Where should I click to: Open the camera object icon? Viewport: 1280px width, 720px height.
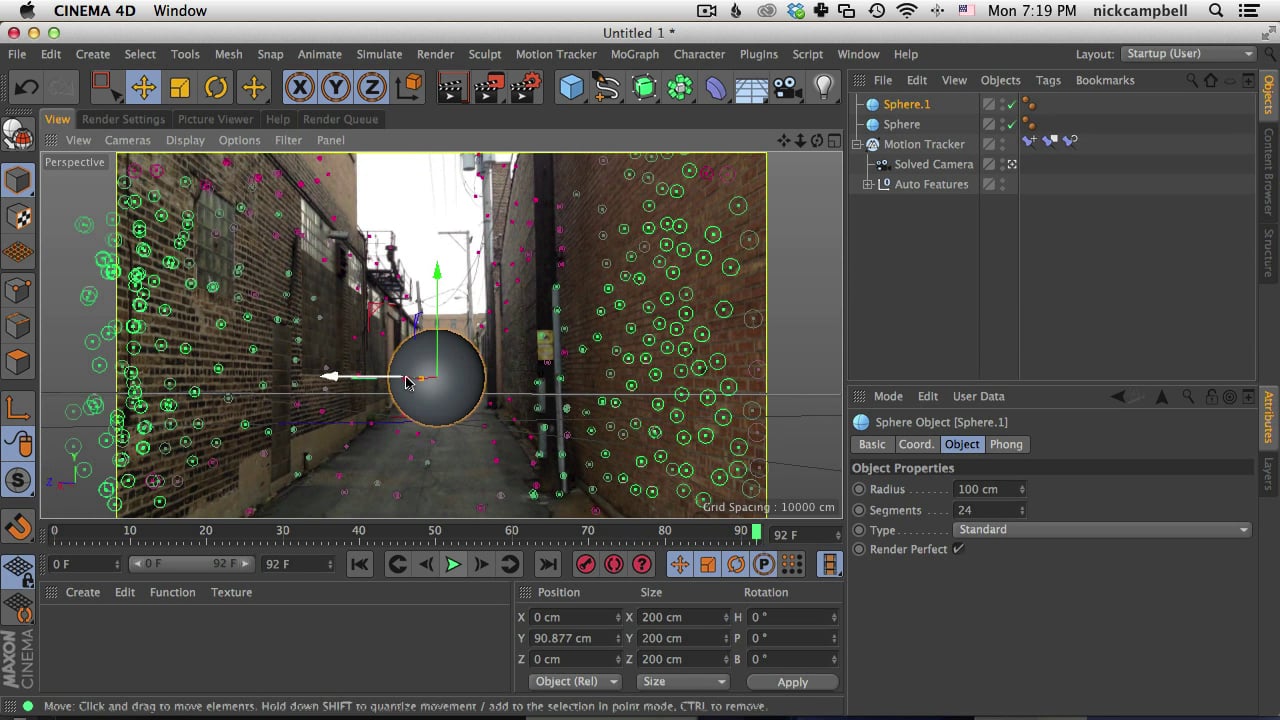pyautogui.click(x=787, y=88)
